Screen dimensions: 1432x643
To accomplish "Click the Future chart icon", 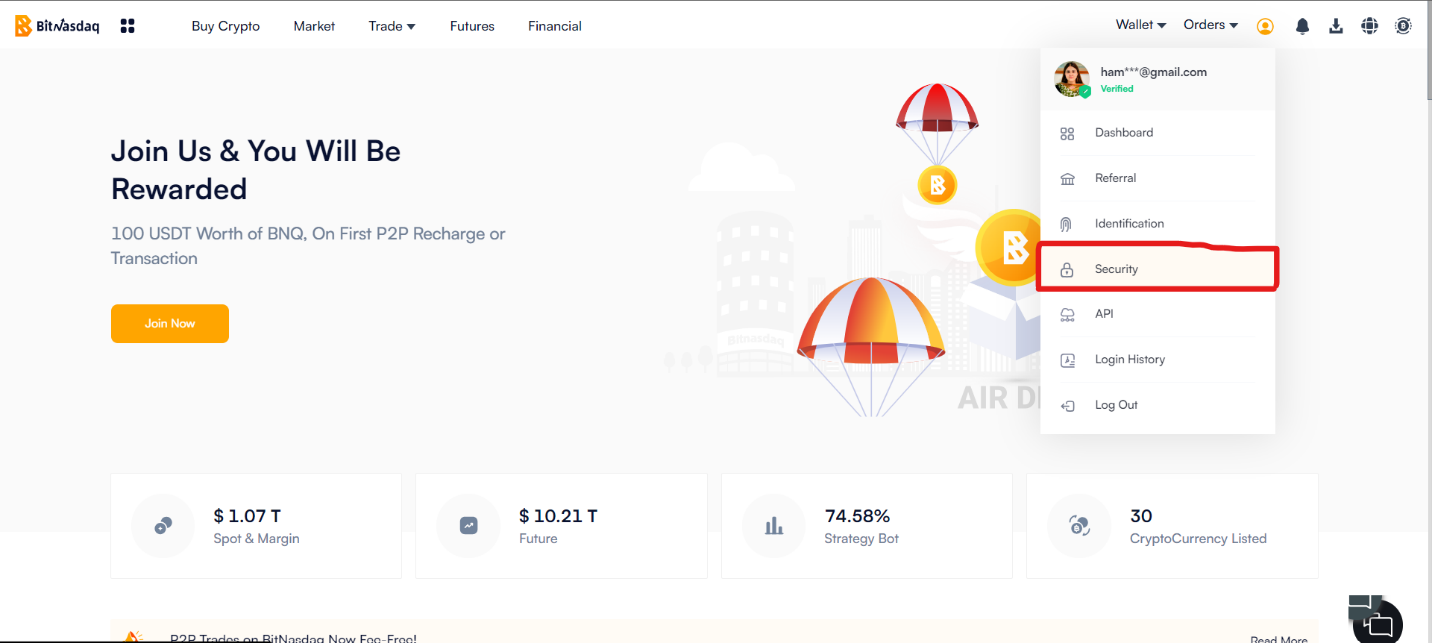I will [x=468, y=526].
